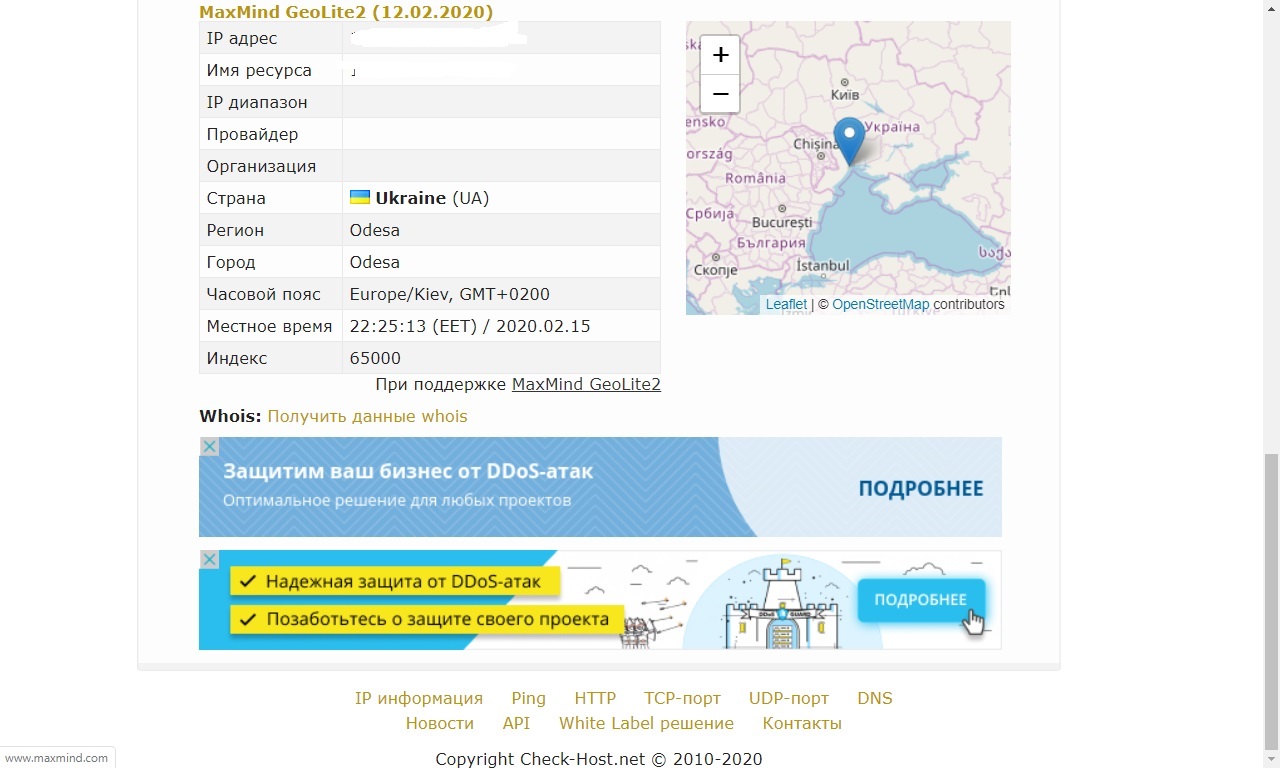Click the Ukraine flag icon
Screen dimensions: 1280x768
click(360, 198)
